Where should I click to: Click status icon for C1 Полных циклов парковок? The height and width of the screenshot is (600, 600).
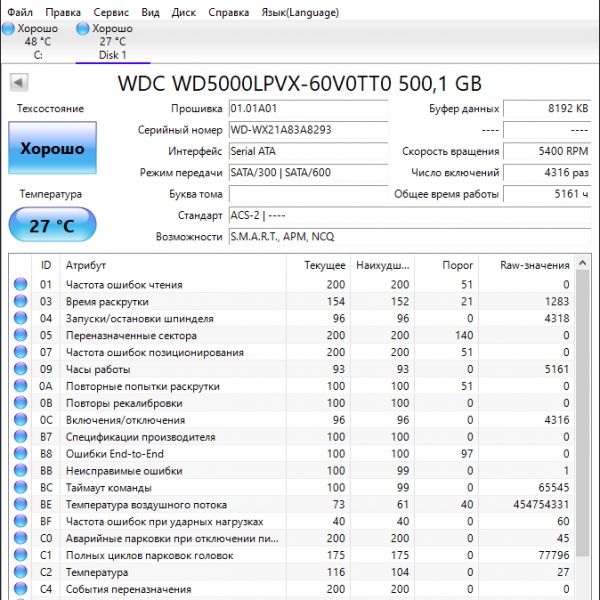point(20,555)
